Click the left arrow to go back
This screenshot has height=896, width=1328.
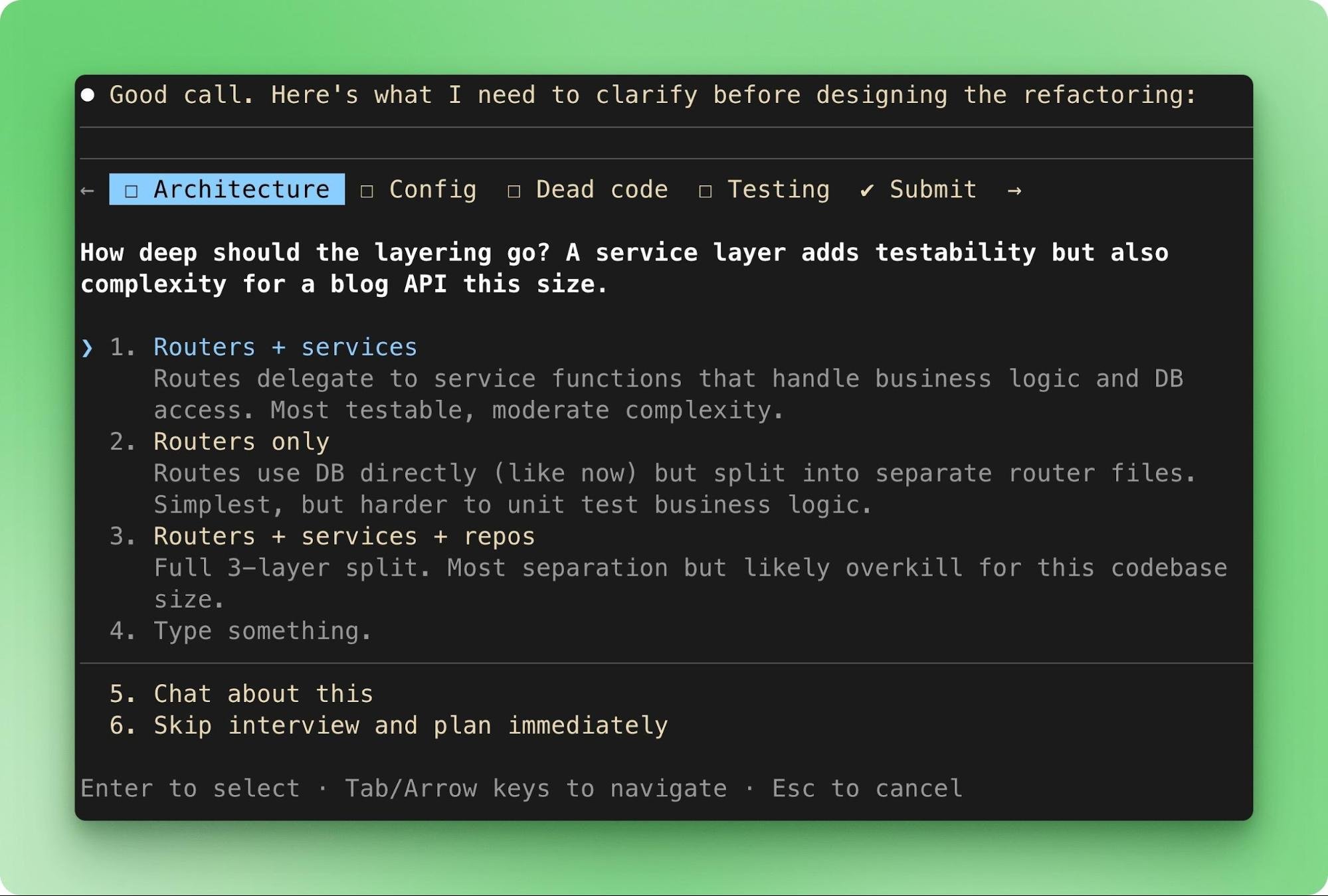[x=87, y=190]
